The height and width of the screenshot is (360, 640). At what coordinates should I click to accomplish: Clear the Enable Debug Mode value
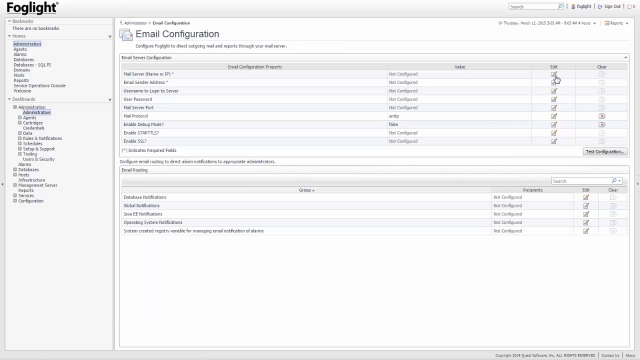(x=602, y=124)
